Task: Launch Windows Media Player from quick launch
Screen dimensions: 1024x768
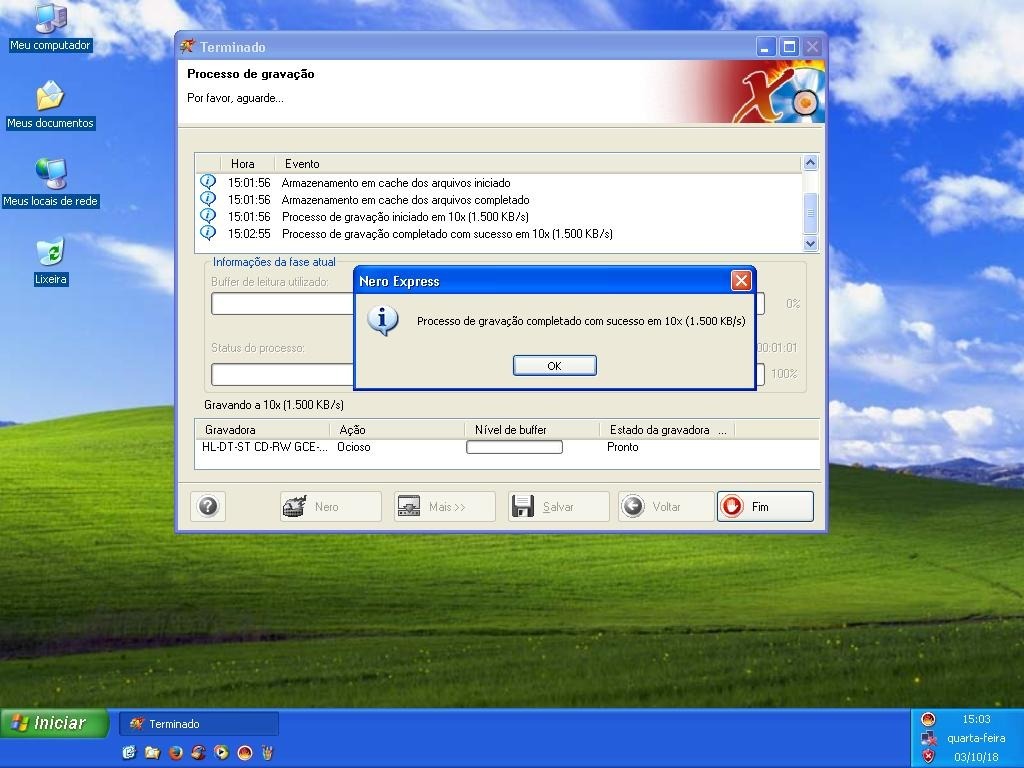Action: 221,752
